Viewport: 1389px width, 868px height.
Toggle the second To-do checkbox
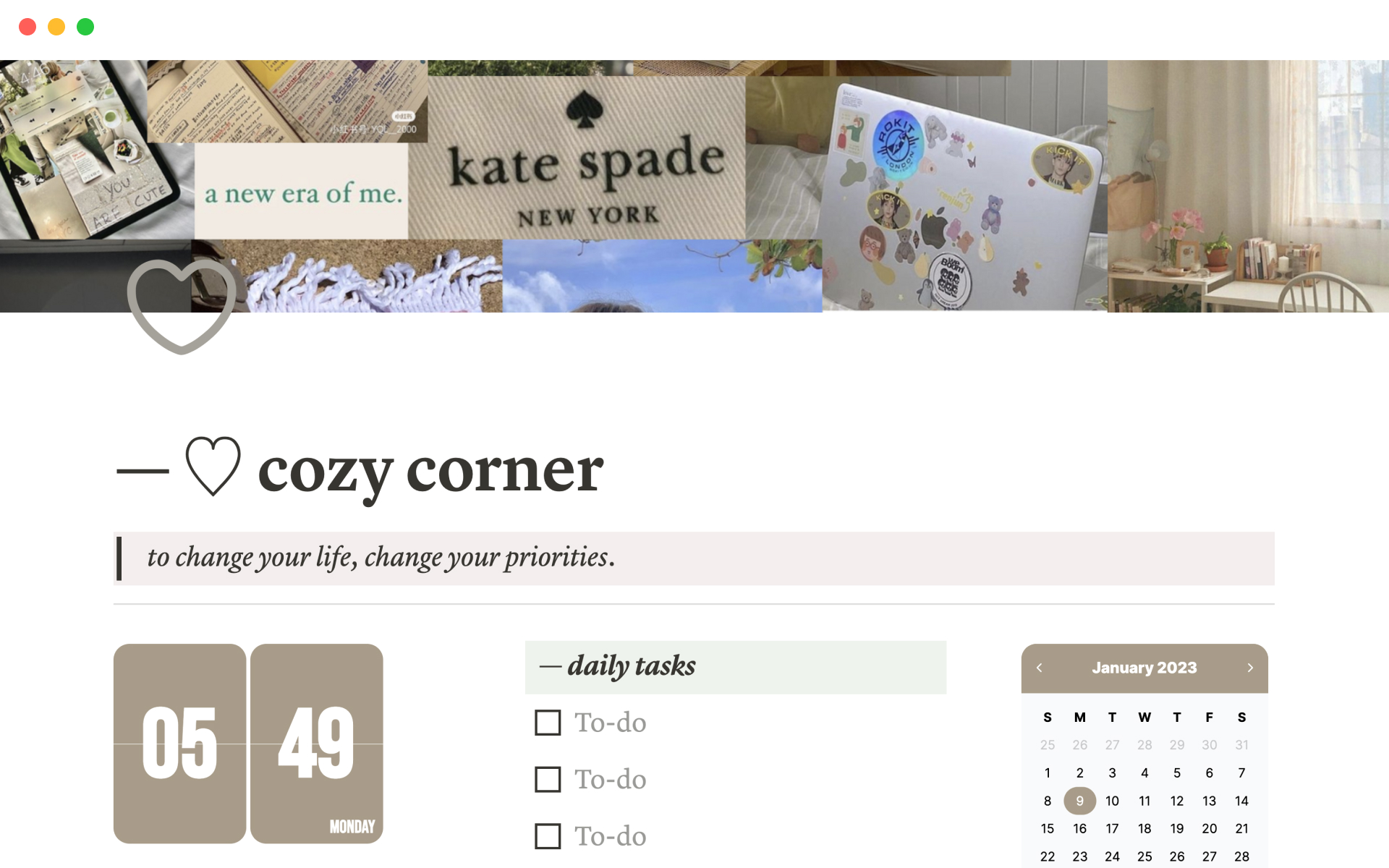(547, 780)
